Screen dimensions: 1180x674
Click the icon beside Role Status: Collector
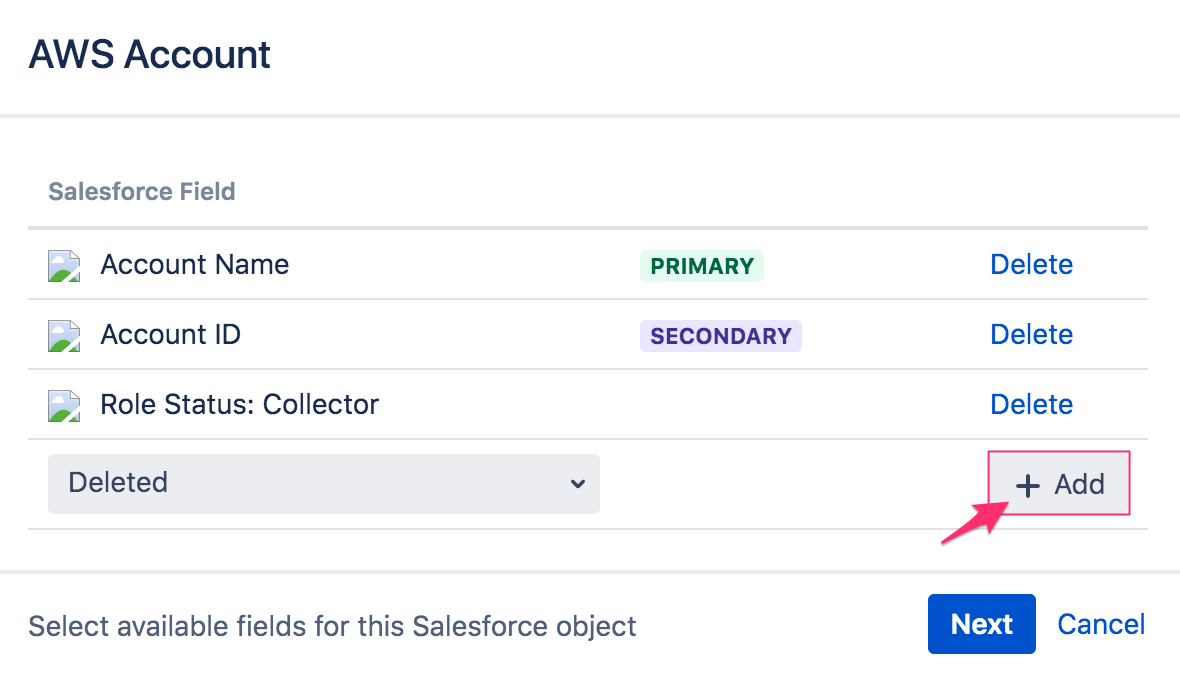pos(64,405)
